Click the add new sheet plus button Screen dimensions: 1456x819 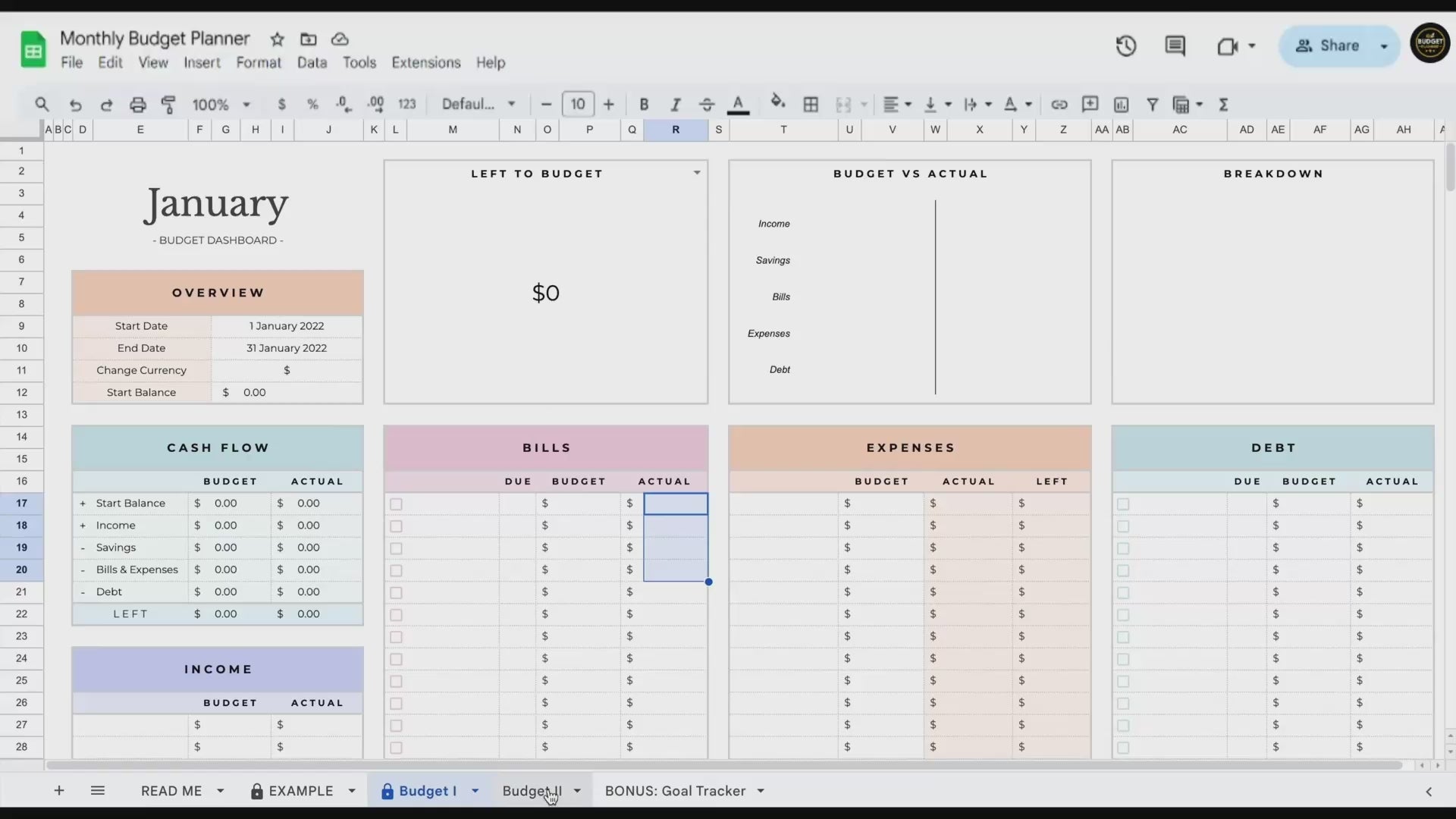59,791
